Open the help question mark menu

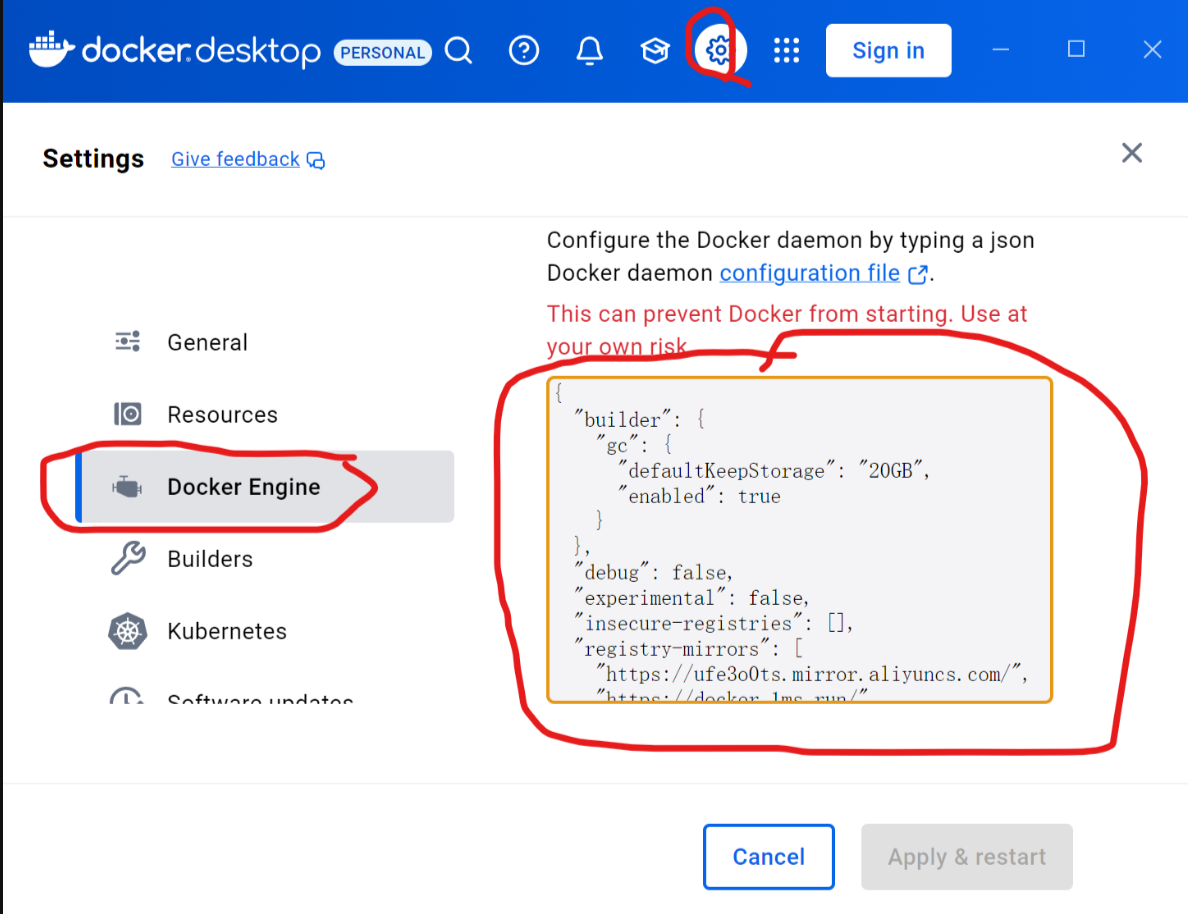click(x=524, y=51)
